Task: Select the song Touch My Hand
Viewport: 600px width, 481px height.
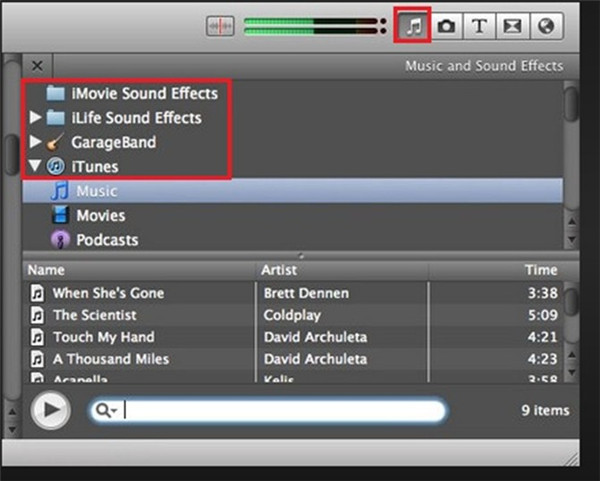Action: click(x=104, y=337)
